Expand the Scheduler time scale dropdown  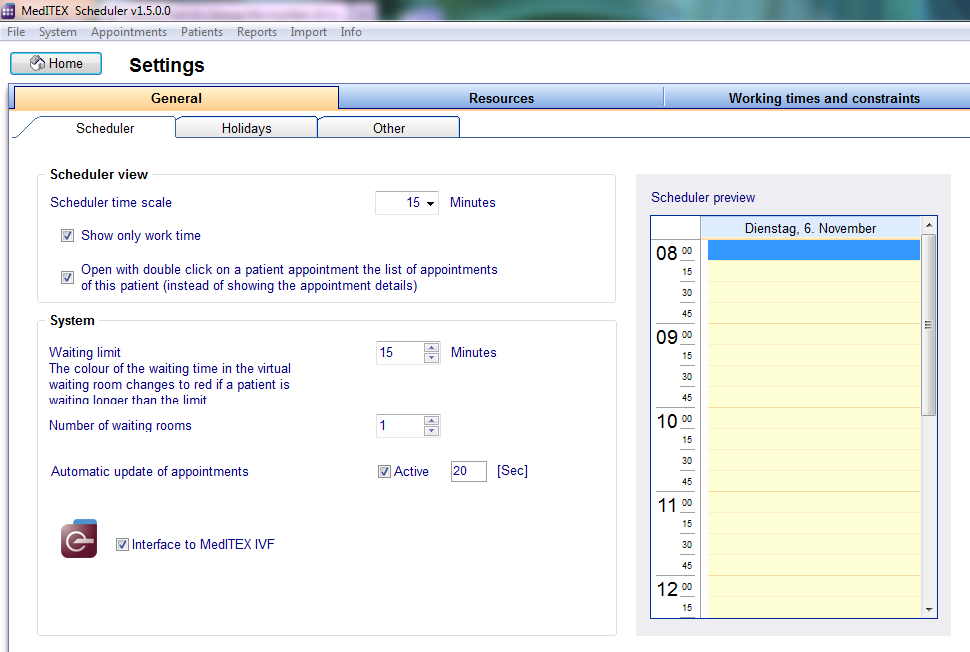(x=430, y=203)
